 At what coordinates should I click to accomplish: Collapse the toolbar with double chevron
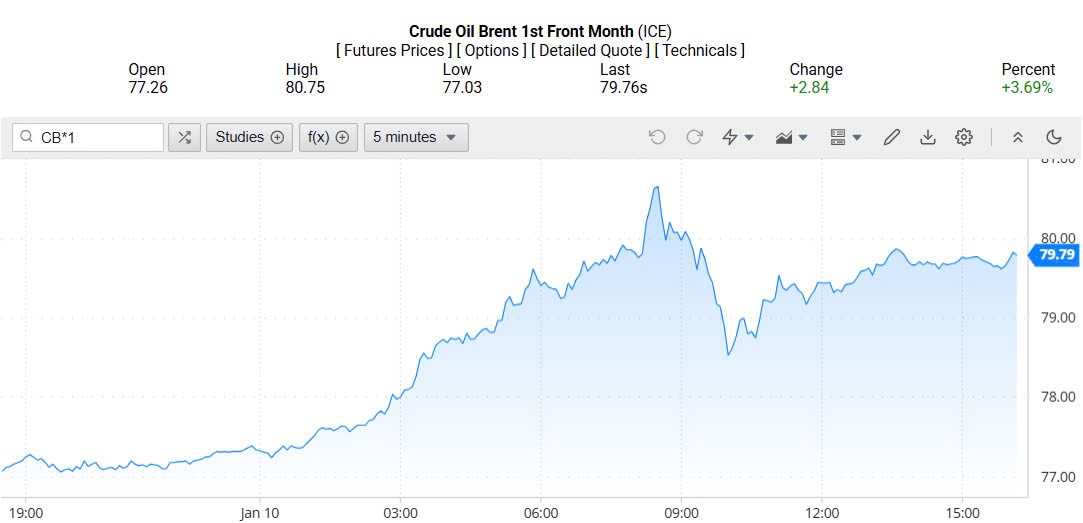pyautogui.click(x=1018, y=137)
